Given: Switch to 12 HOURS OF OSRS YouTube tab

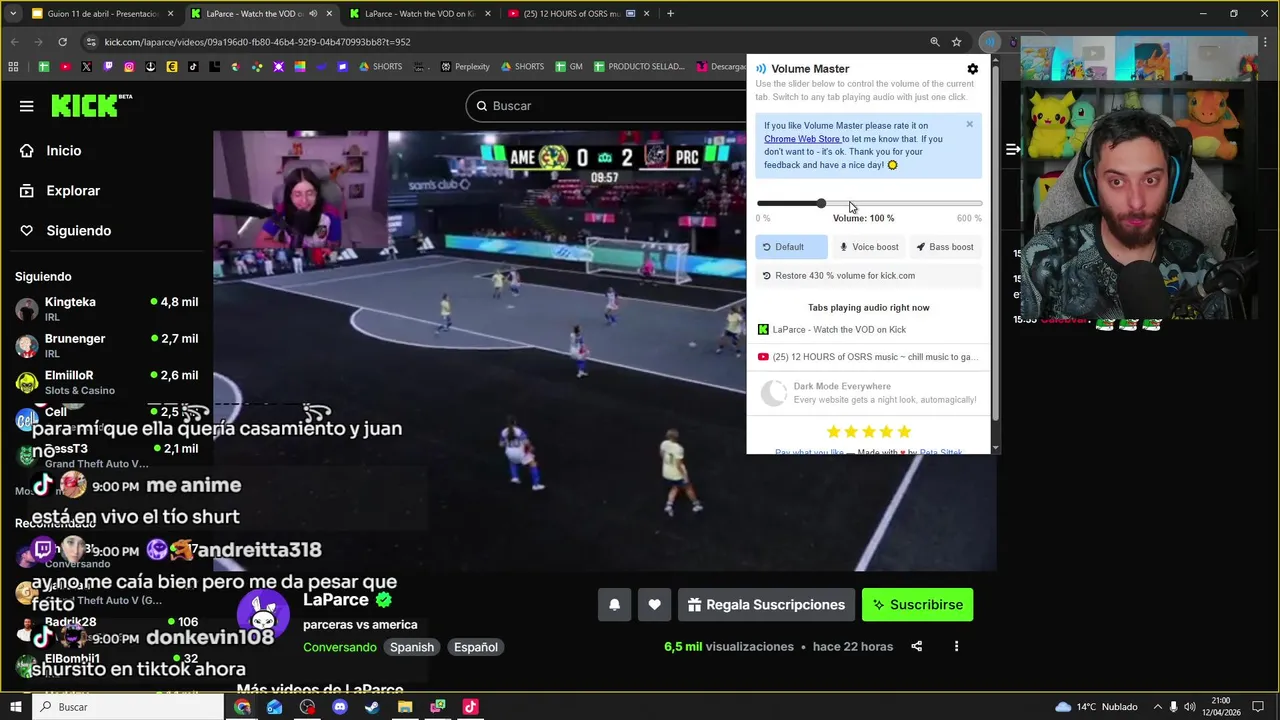Looking at the screenshot, I should pyautogui.click(x=578, y=14).
